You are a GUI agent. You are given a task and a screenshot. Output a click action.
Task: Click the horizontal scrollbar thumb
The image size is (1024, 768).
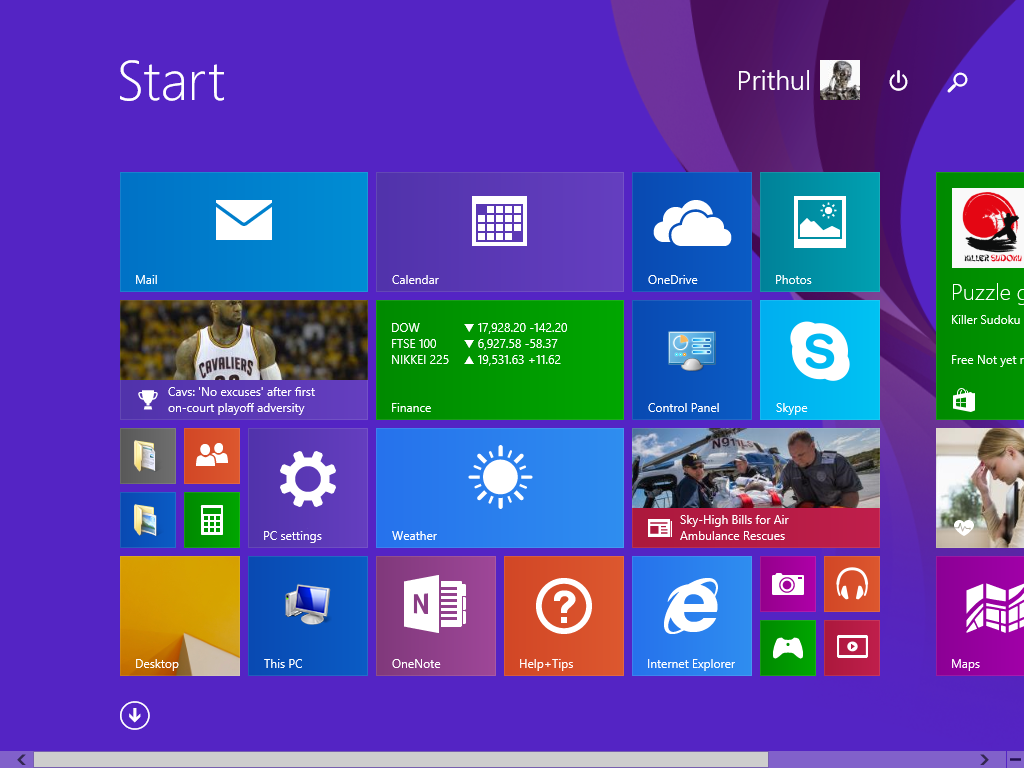(x=401, y=760)
